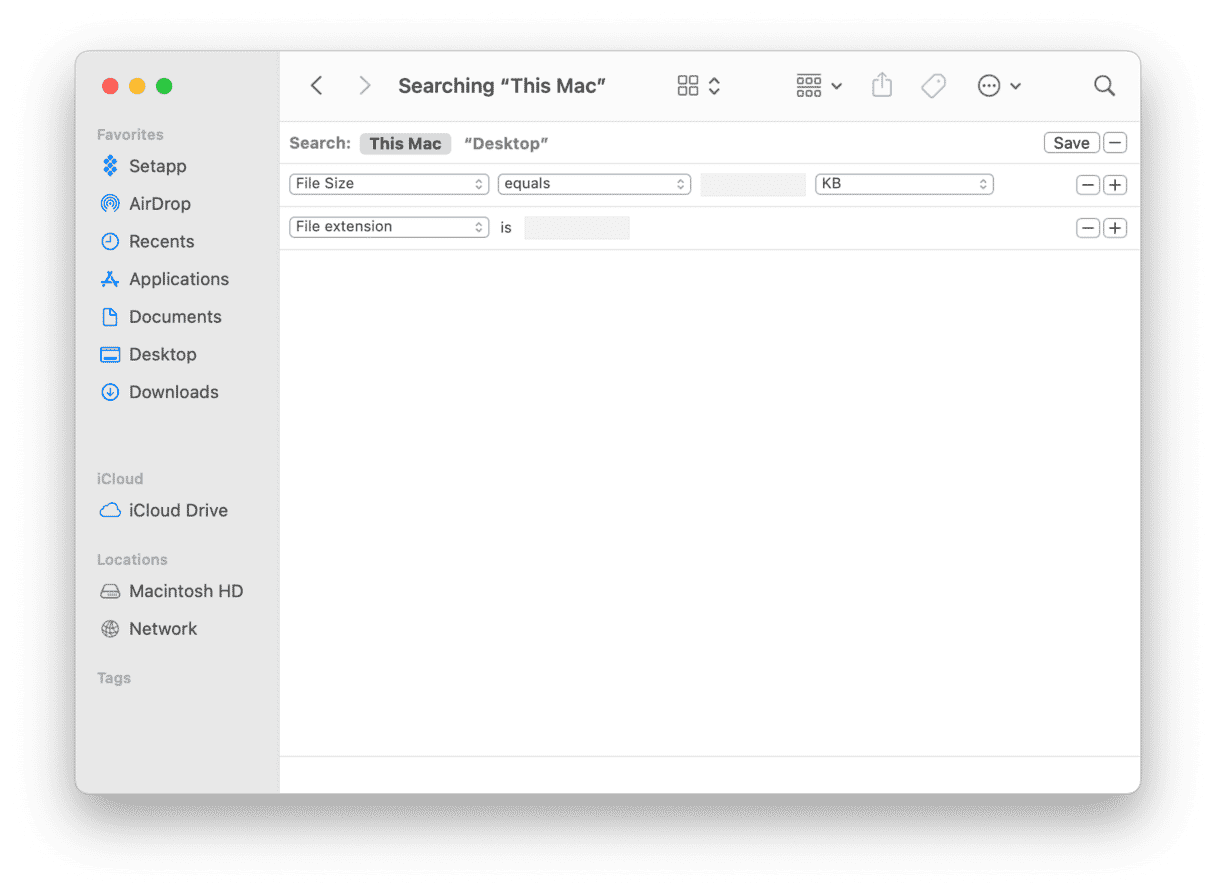This screenshot has height=893, width=1216.
Task: Switch search scope to This Mac
Action: [405, 143]
